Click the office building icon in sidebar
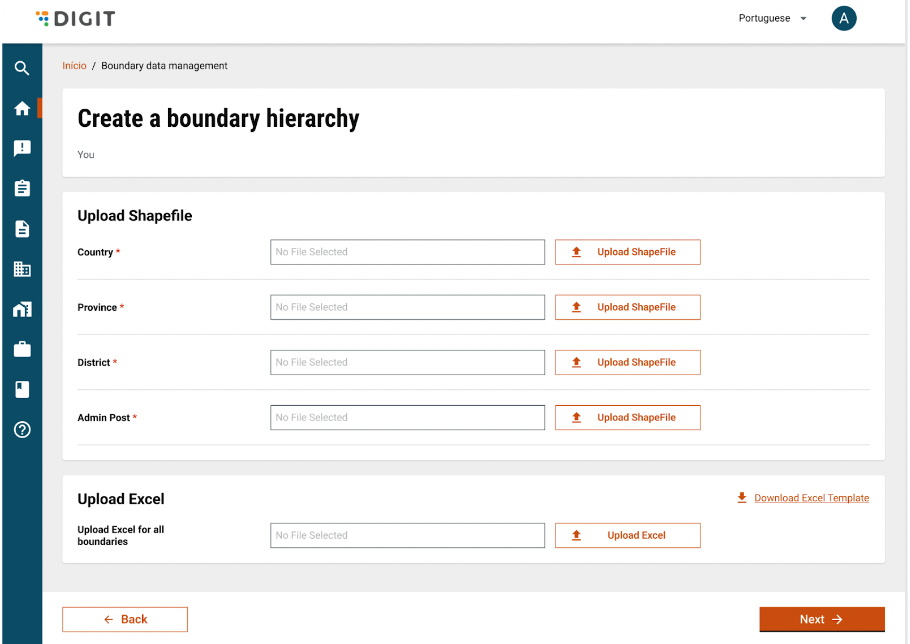Screen dimensions: 910x644 (x=22, y=269)
